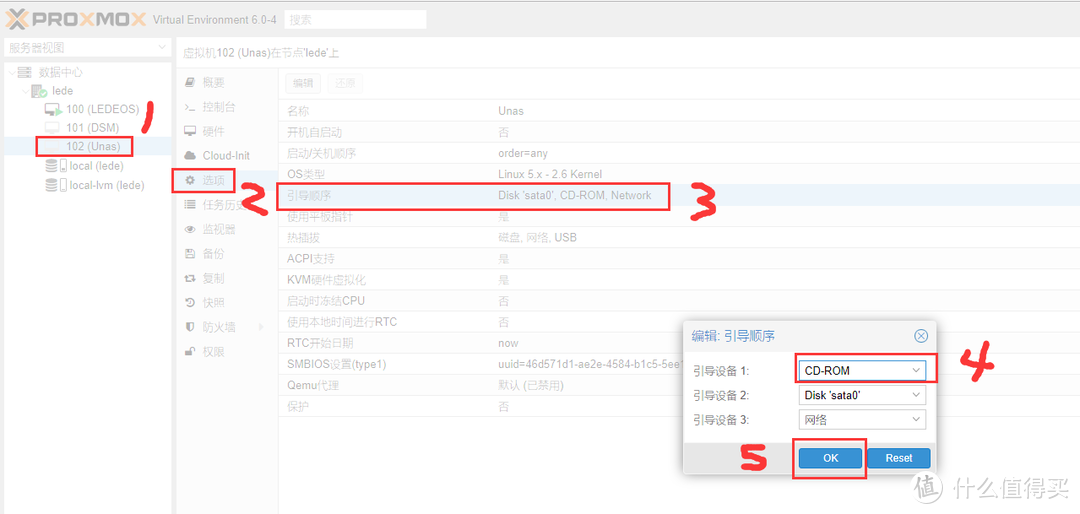Image resolution: width=1080 pixels, height=514 pixels.
Task: Close the 引导顺序 edit dialog
Action: pos(921,336)
